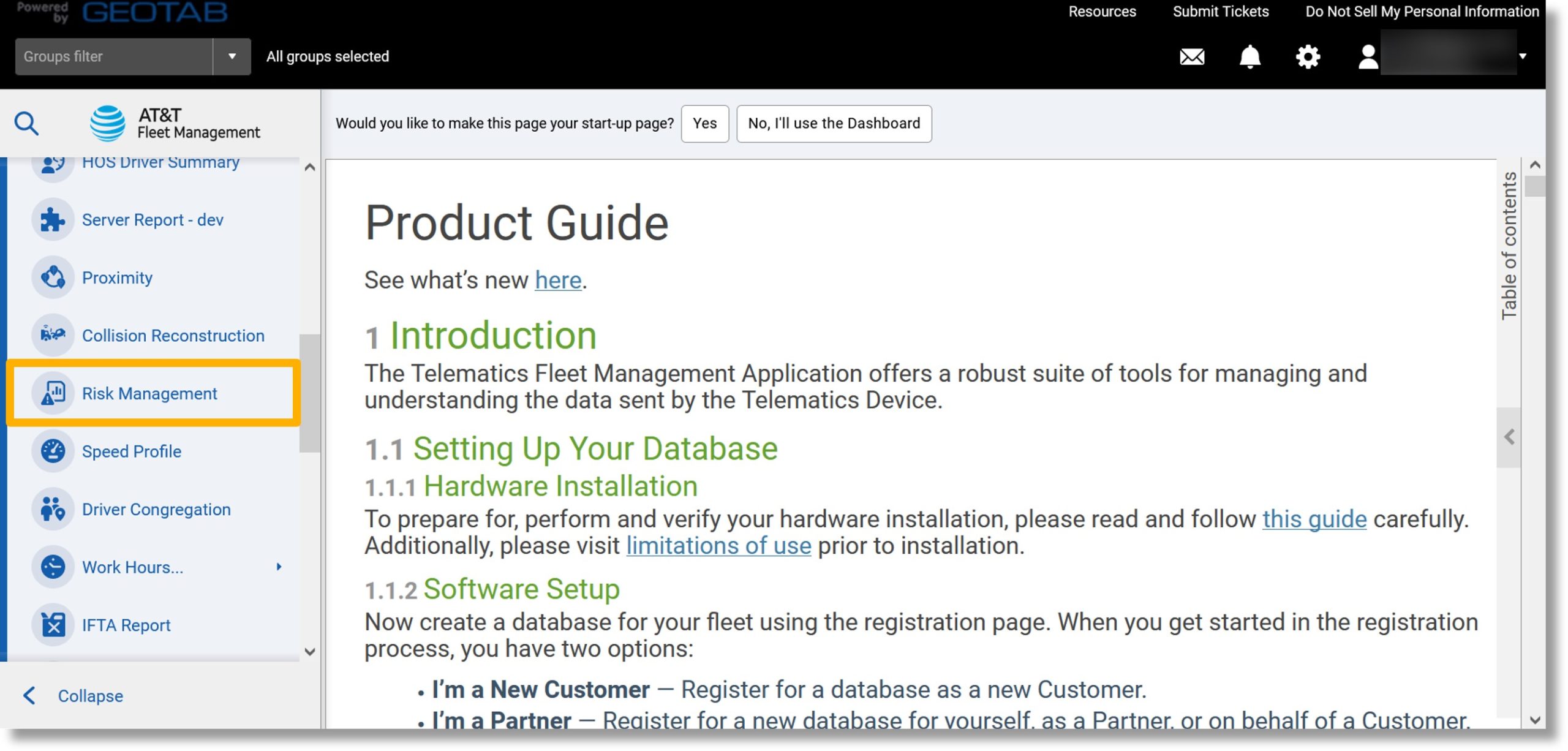Click the search icon in sidebar
Image resolution: width=1568 pixels, height=751 pixels.
click(27, 122)
